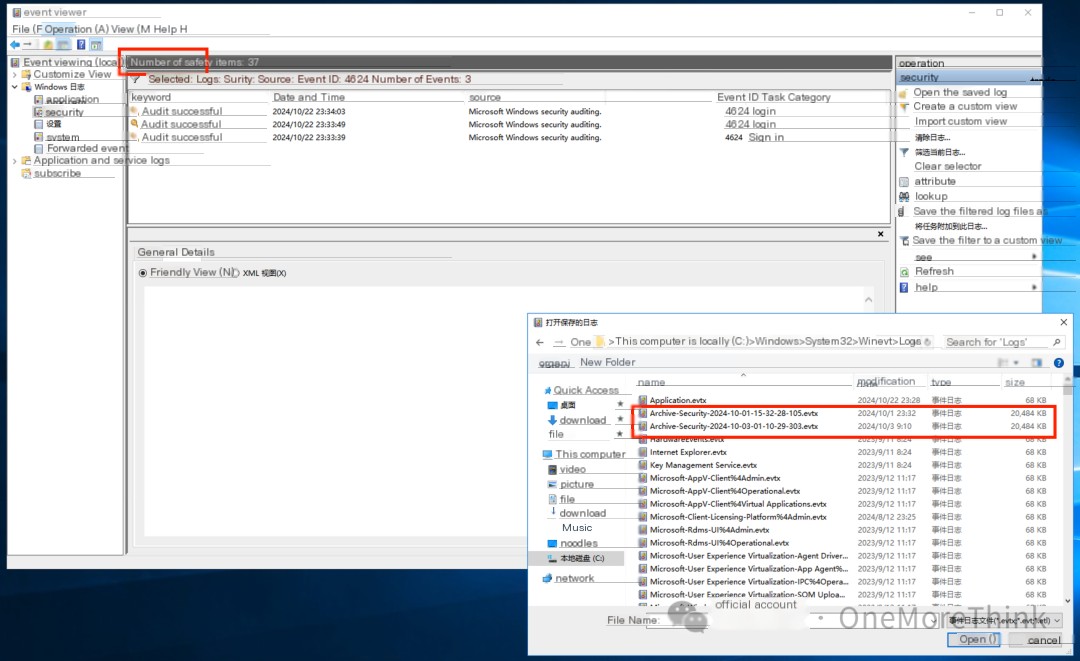Click the funnel icon for Create a custom view
1080x661 pixels.
click(904, 106)
